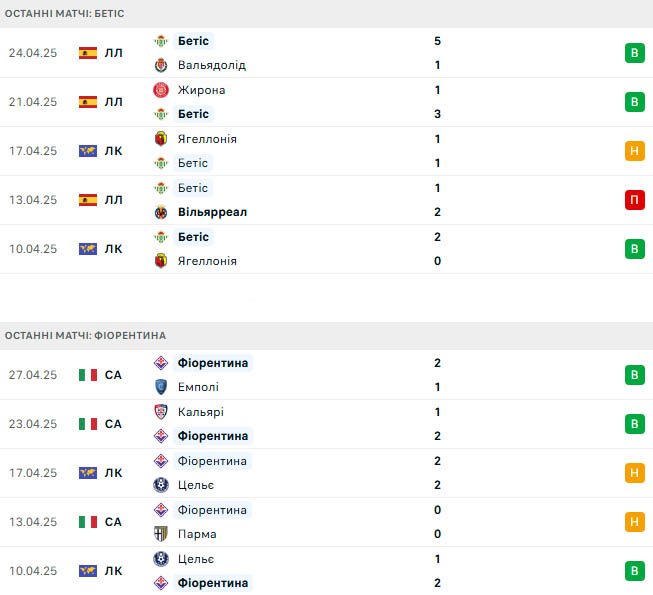Viewport: 653px width, 595px height.
Task: Click Celje crest in 10.04.25 match
Action: pyautogui.click(x=161, y=559)
